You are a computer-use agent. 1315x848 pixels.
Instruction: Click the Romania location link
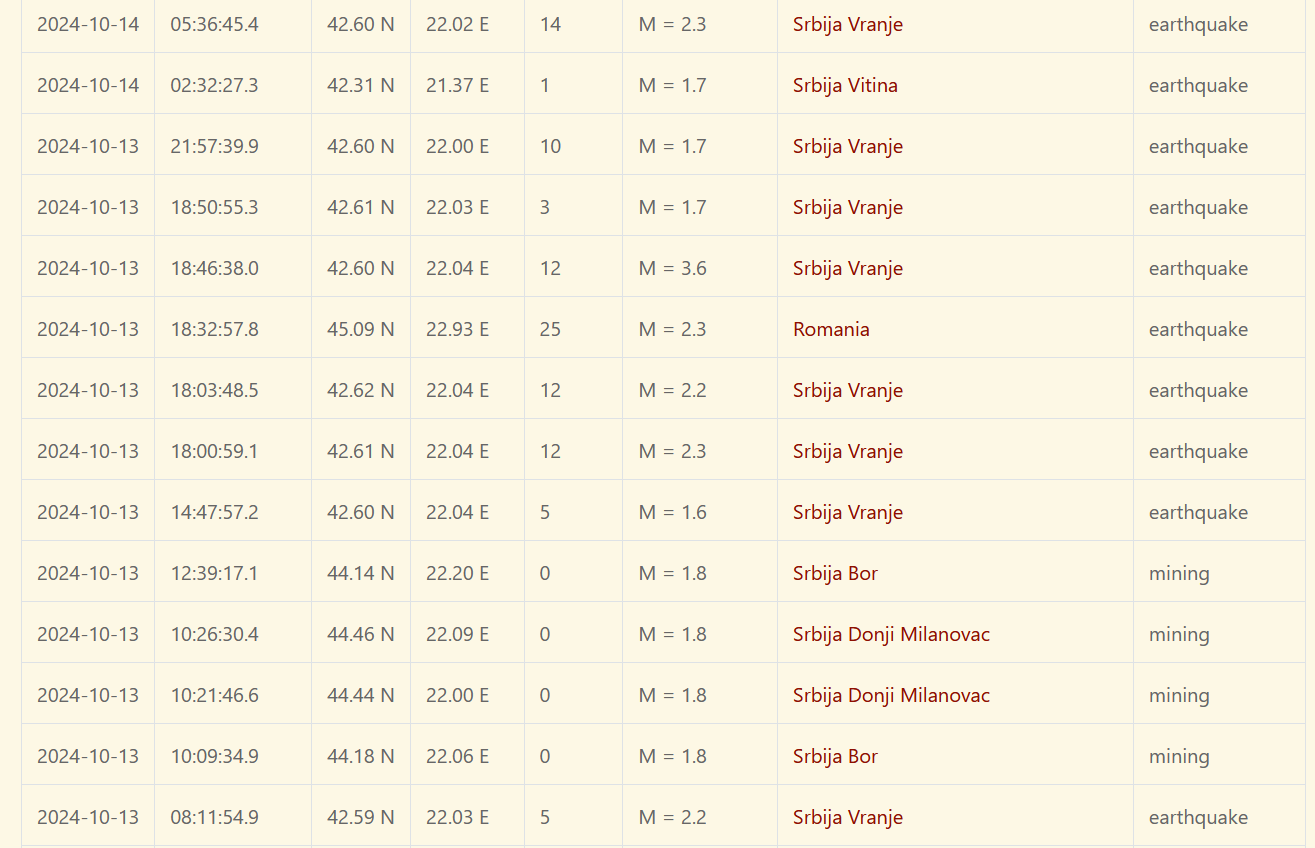(x=831, y=329)
